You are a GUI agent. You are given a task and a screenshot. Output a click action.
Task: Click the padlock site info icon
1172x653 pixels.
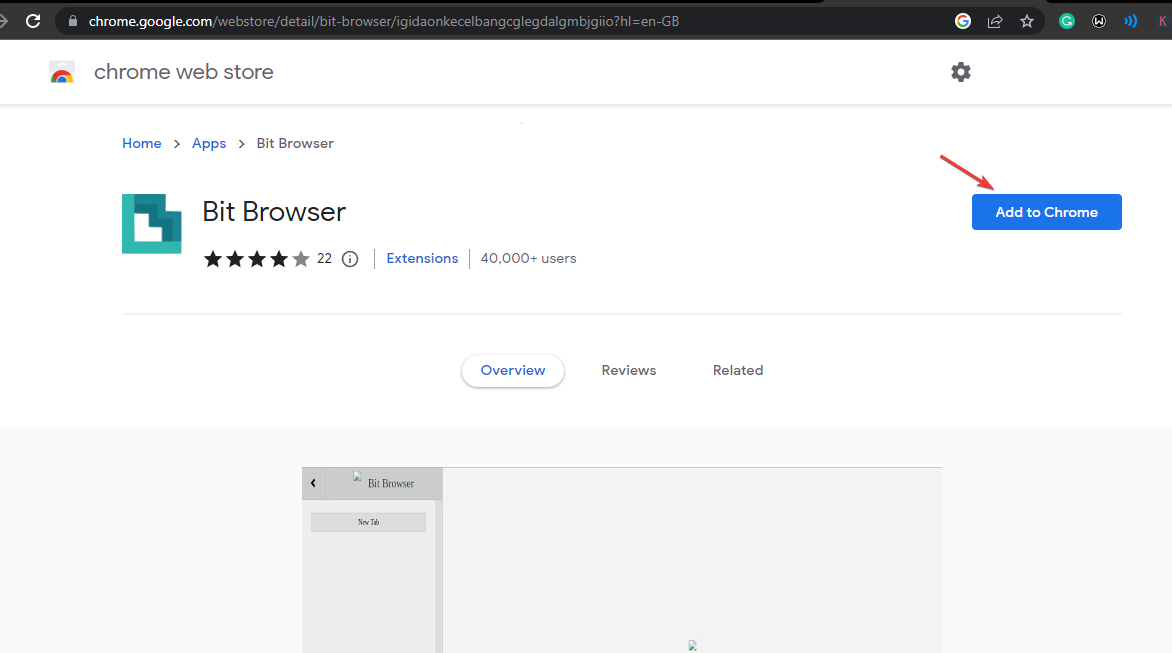(73, 21)
